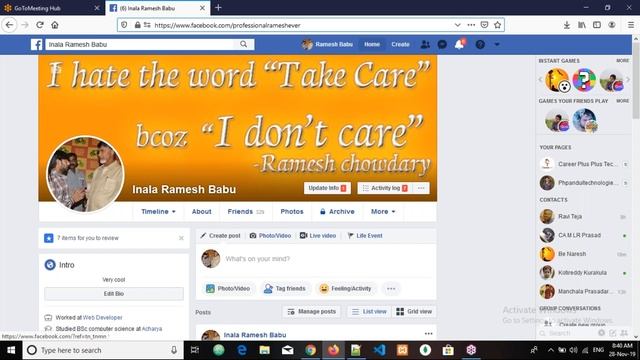Click the instant games next arrow
The width and height of the screenshot is (640, 360).
628,80
